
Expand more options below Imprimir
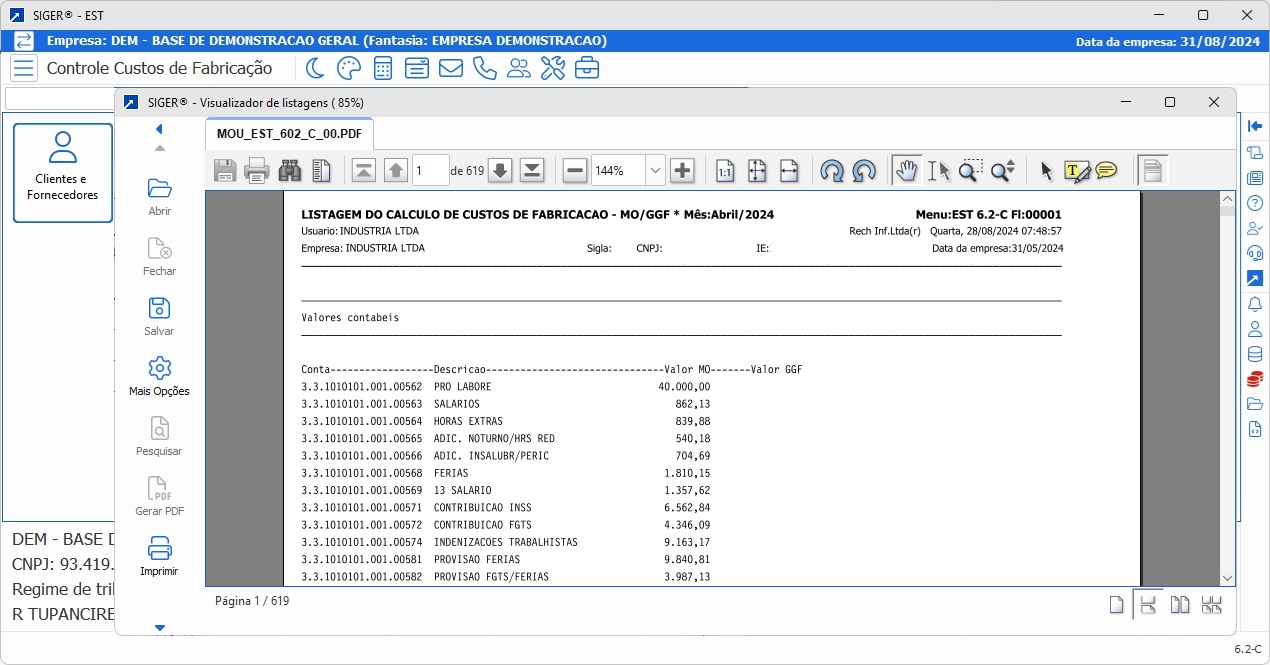coord(159,628)
